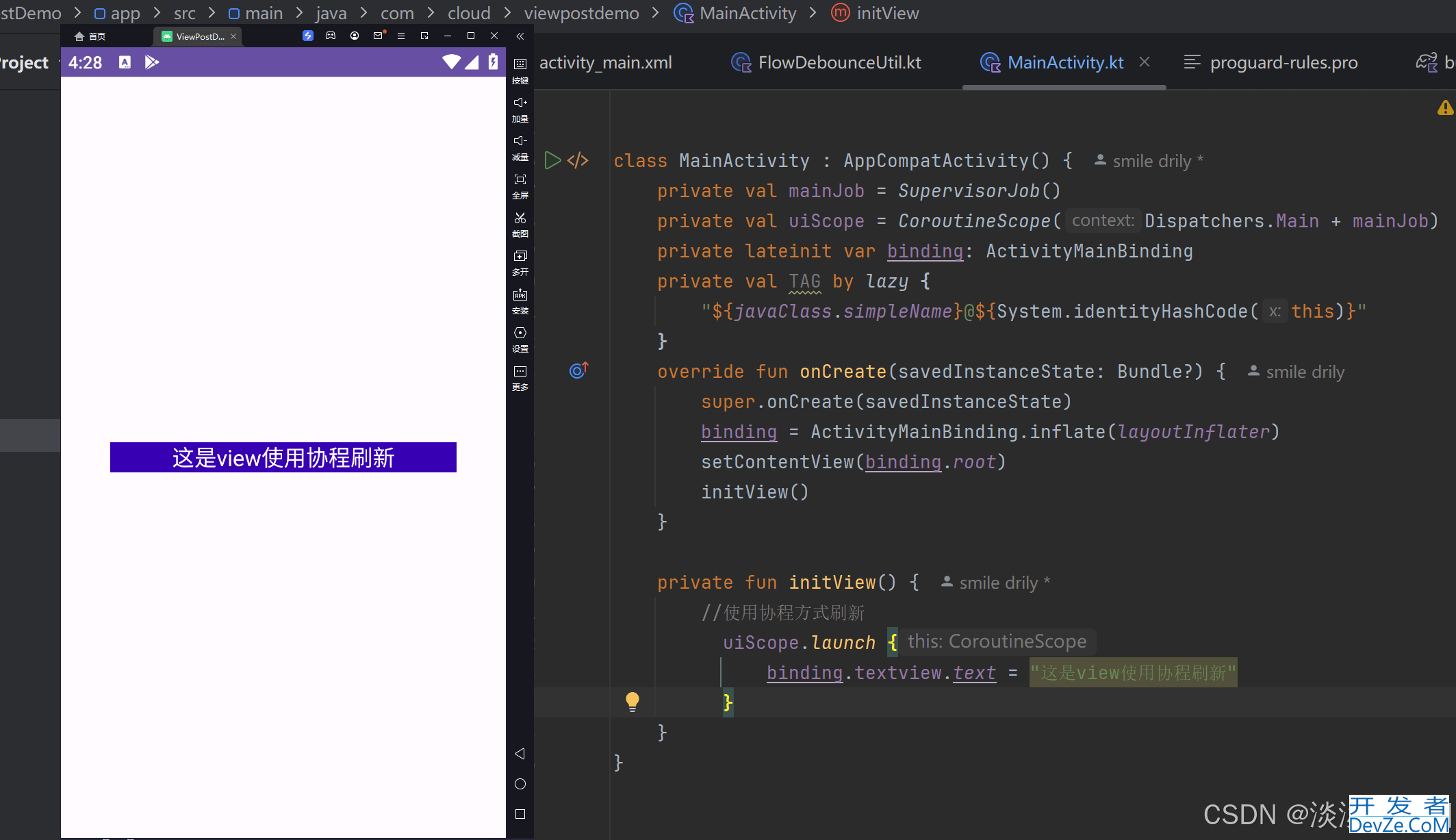Screen dimensions: 1456x840
Task: Click 'layoutInflater' argument in inflate call
Action: [x=1194, y=432]
